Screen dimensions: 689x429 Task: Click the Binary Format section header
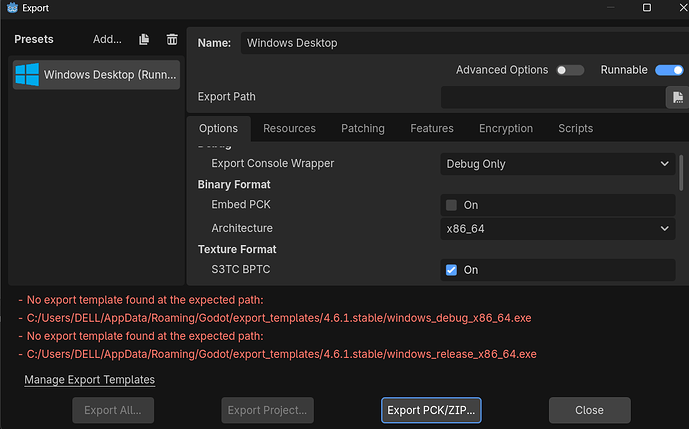[x=234, y=185]
